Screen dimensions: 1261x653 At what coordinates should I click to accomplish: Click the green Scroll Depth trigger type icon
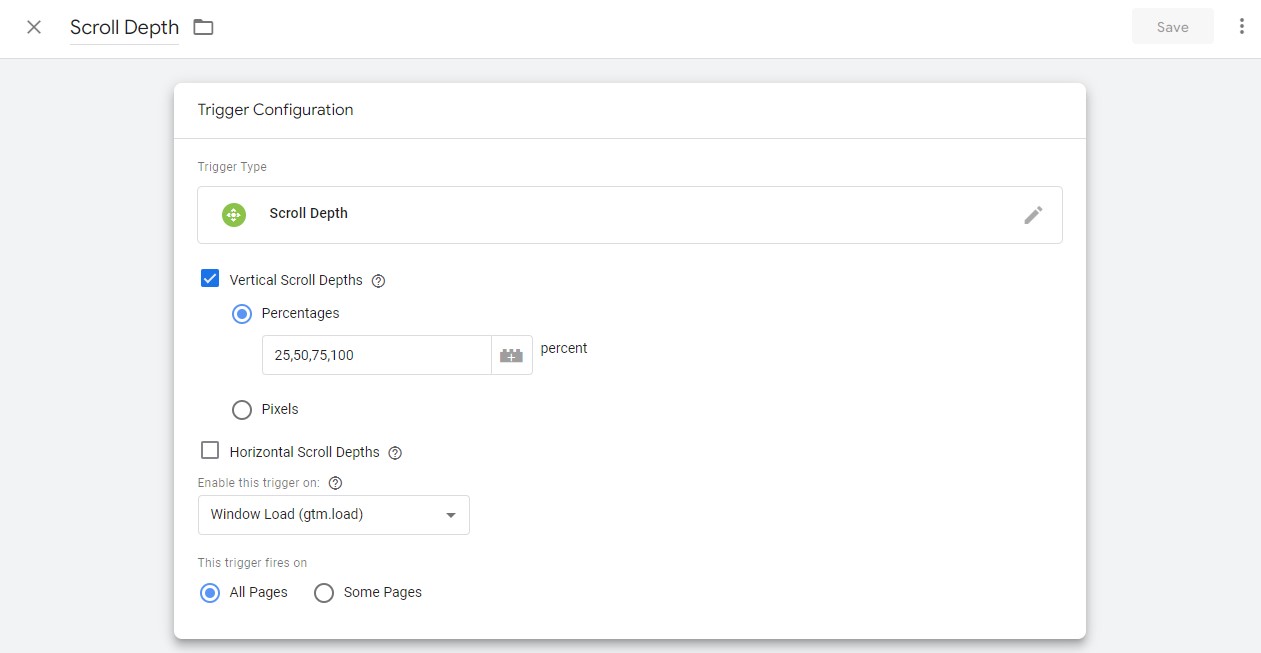click(x=233, y=214)
